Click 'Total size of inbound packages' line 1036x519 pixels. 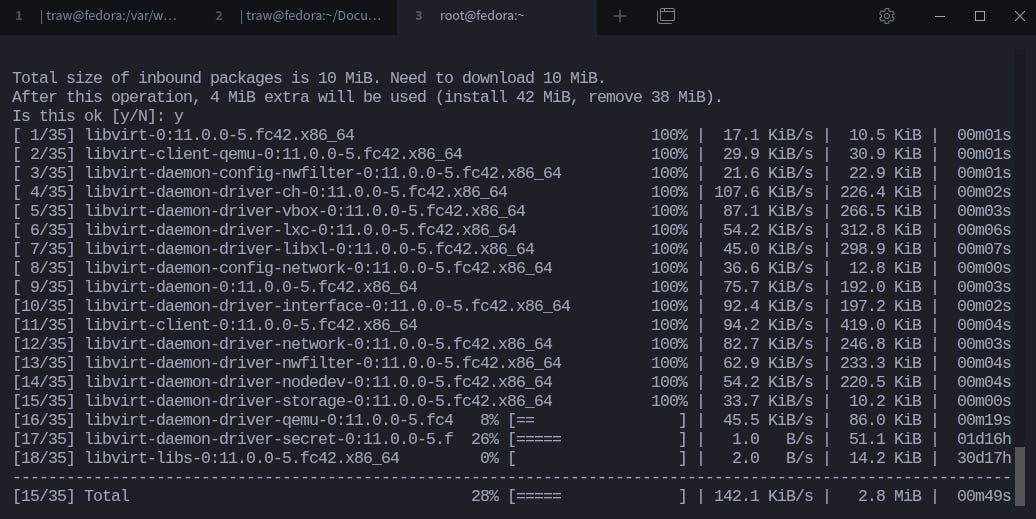309,78
